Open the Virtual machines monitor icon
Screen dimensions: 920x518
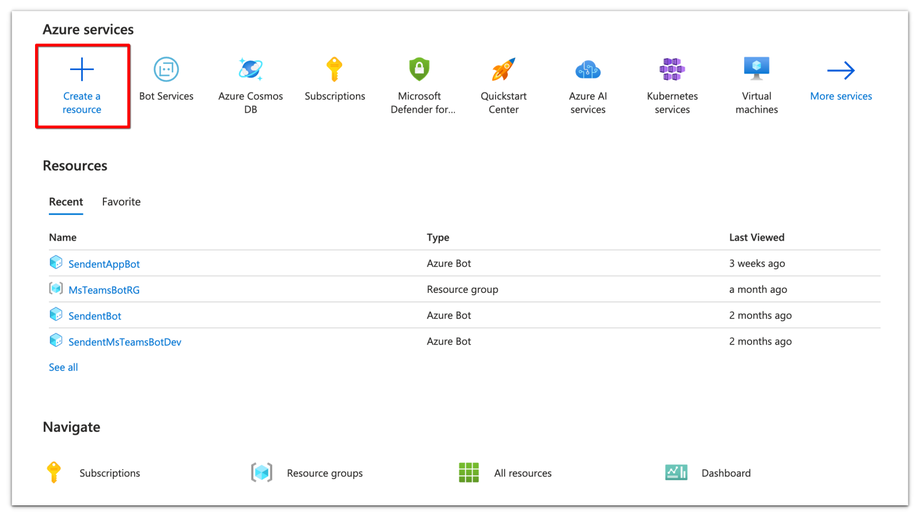(x=756, y=69)
